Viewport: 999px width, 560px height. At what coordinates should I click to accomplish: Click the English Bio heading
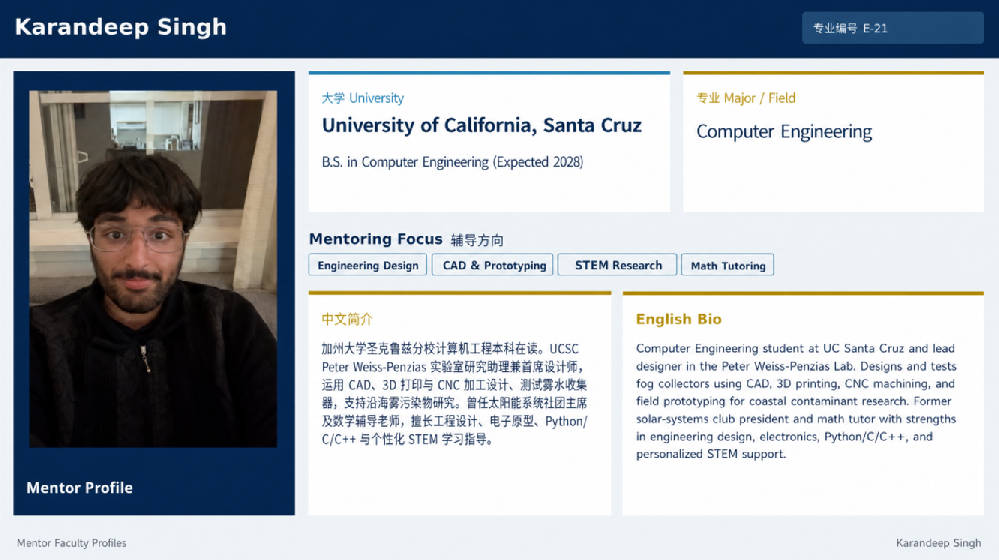(x=679, y=319)
